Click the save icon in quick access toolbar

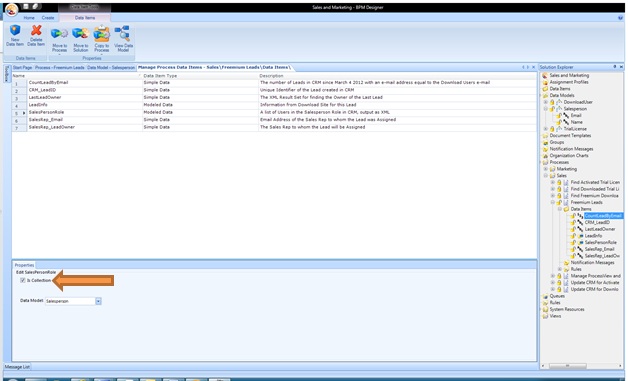coord(26,6)
